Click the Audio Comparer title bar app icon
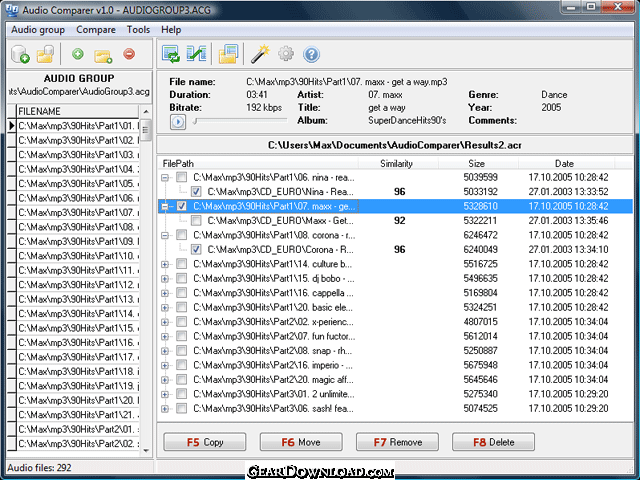640x480 pixels. [11, 9]
